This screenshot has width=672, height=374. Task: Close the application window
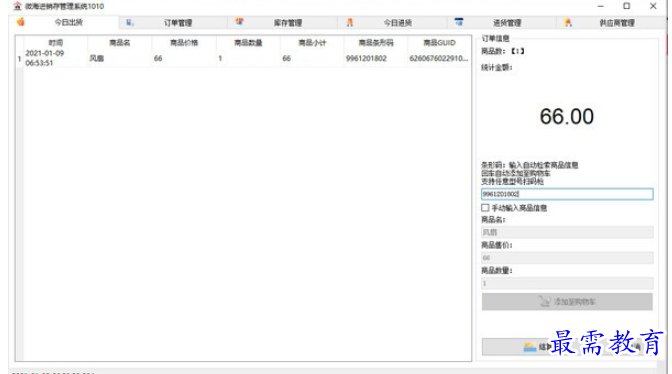tap(653, 6)
